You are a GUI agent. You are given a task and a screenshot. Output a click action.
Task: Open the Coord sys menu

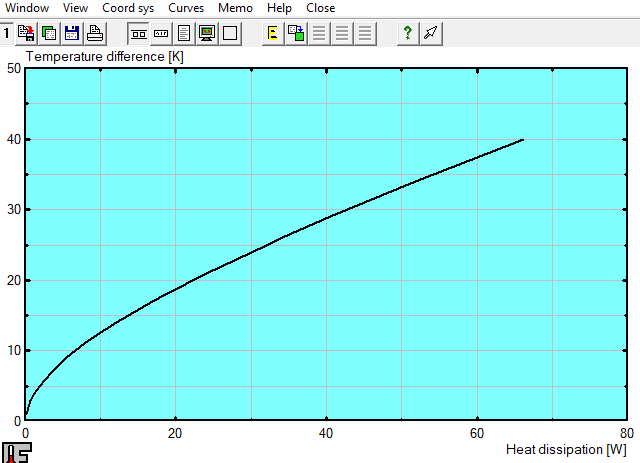(128, 8)
